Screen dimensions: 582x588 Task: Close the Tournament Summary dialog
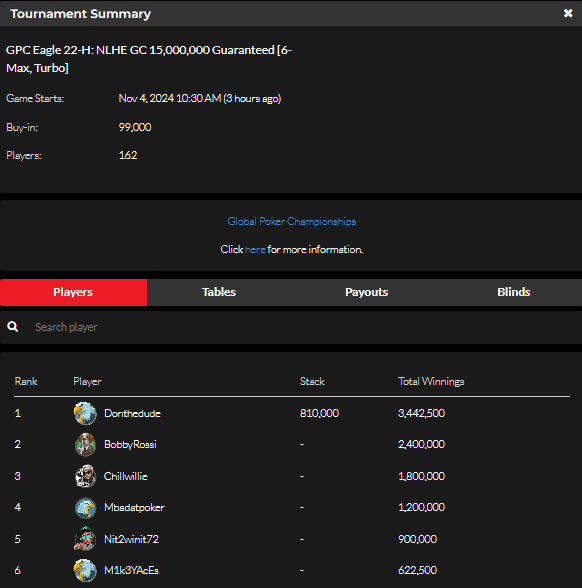pyautogui.click(x=568, y=13)
